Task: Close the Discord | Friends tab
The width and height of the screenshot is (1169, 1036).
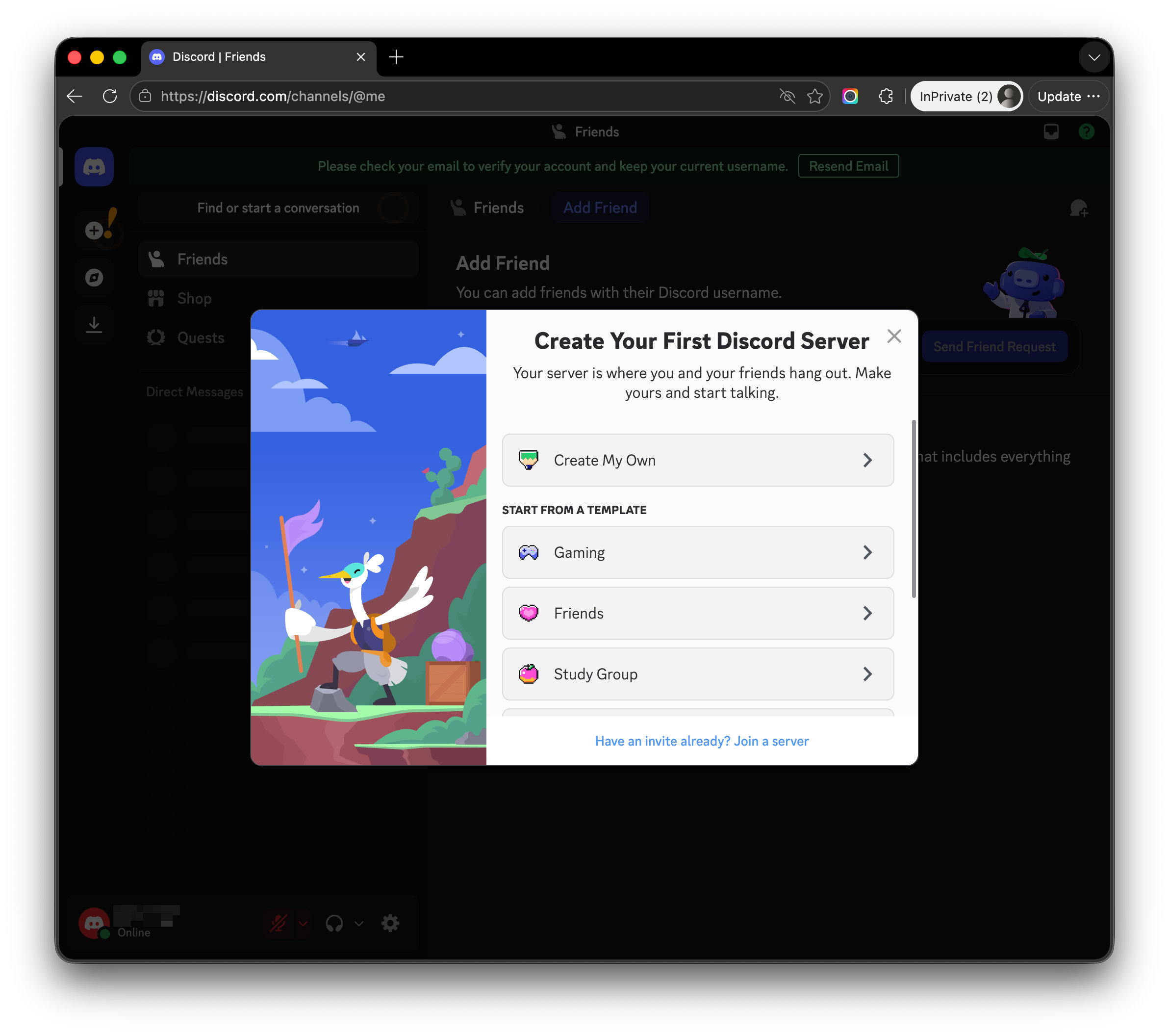Action: [x=361, y=56]
